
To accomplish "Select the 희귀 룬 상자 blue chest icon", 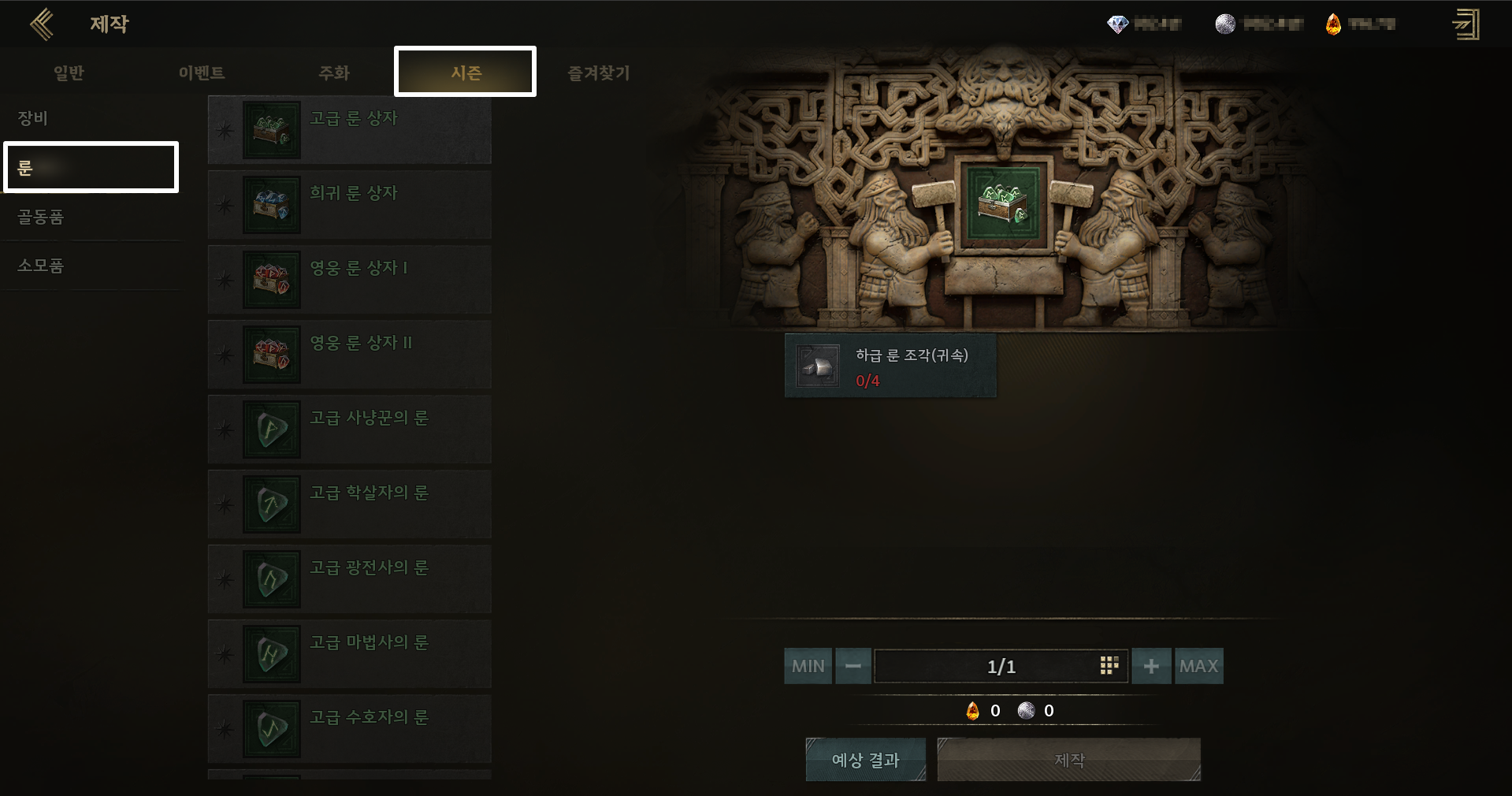I will pyautogui.click(x=272, y=205).
